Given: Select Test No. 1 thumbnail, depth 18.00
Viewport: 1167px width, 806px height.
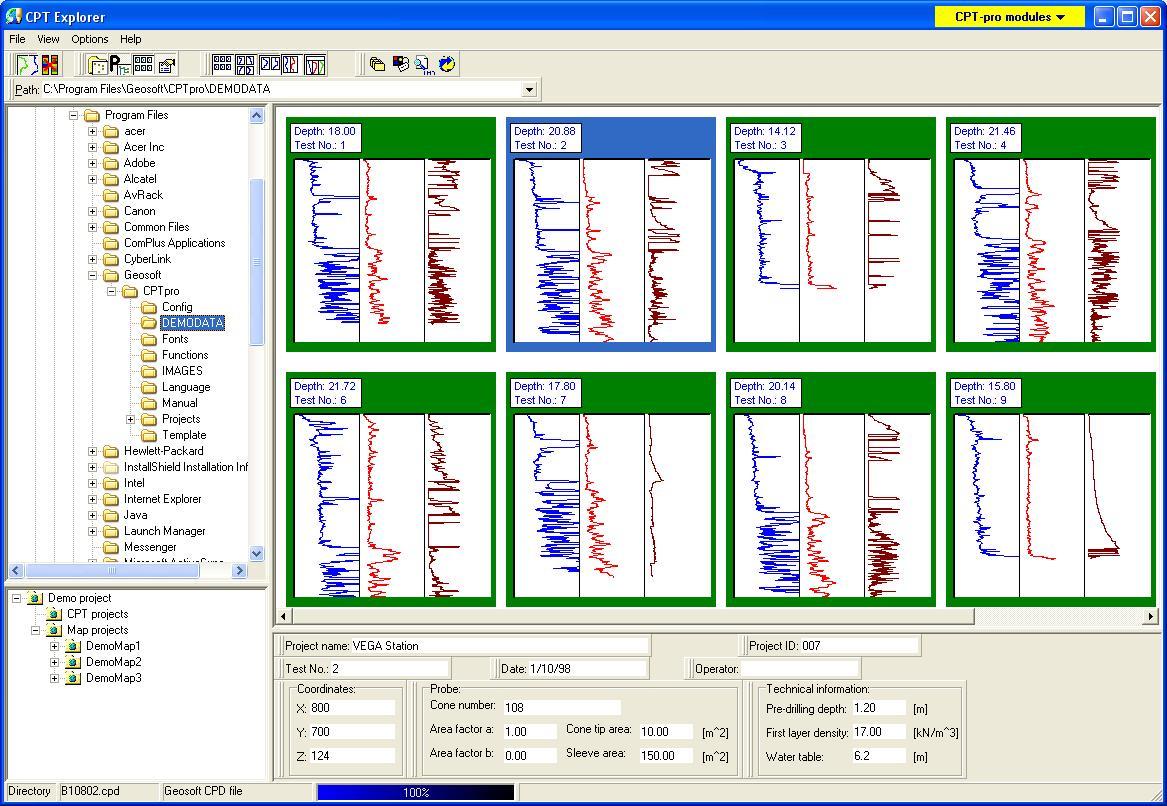Looking at the screenshot, I should [391, 234].
